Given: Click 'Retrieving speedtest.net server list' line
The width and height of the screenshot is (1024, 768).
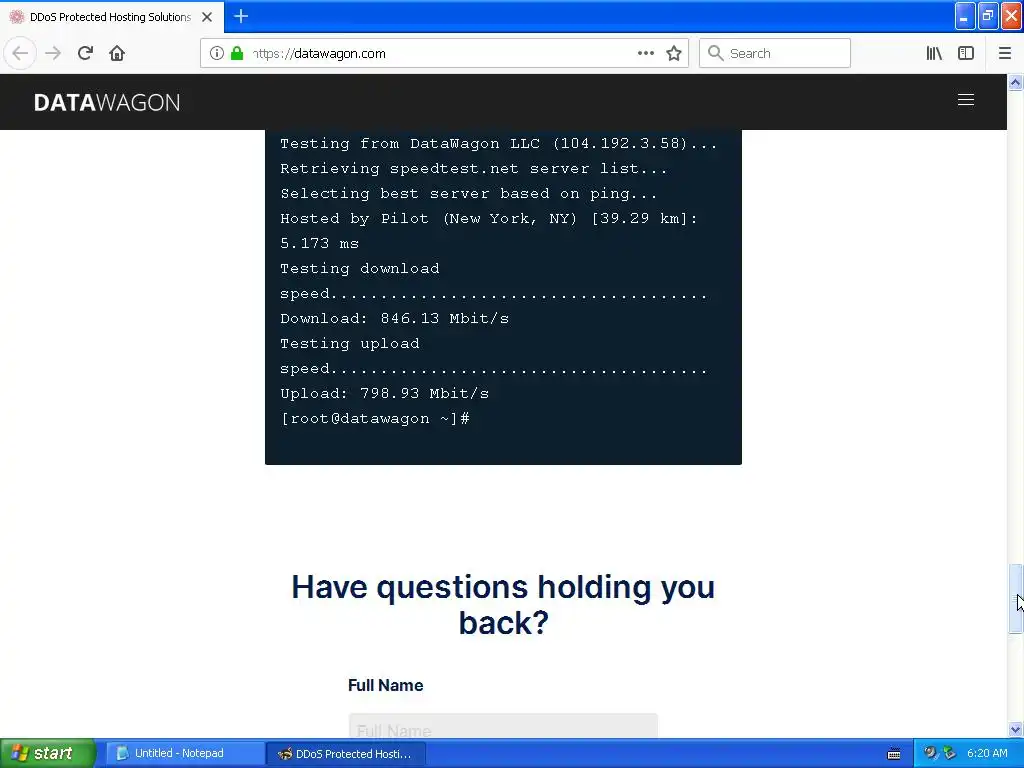Looking at the screenshot, I should (474, 168).
